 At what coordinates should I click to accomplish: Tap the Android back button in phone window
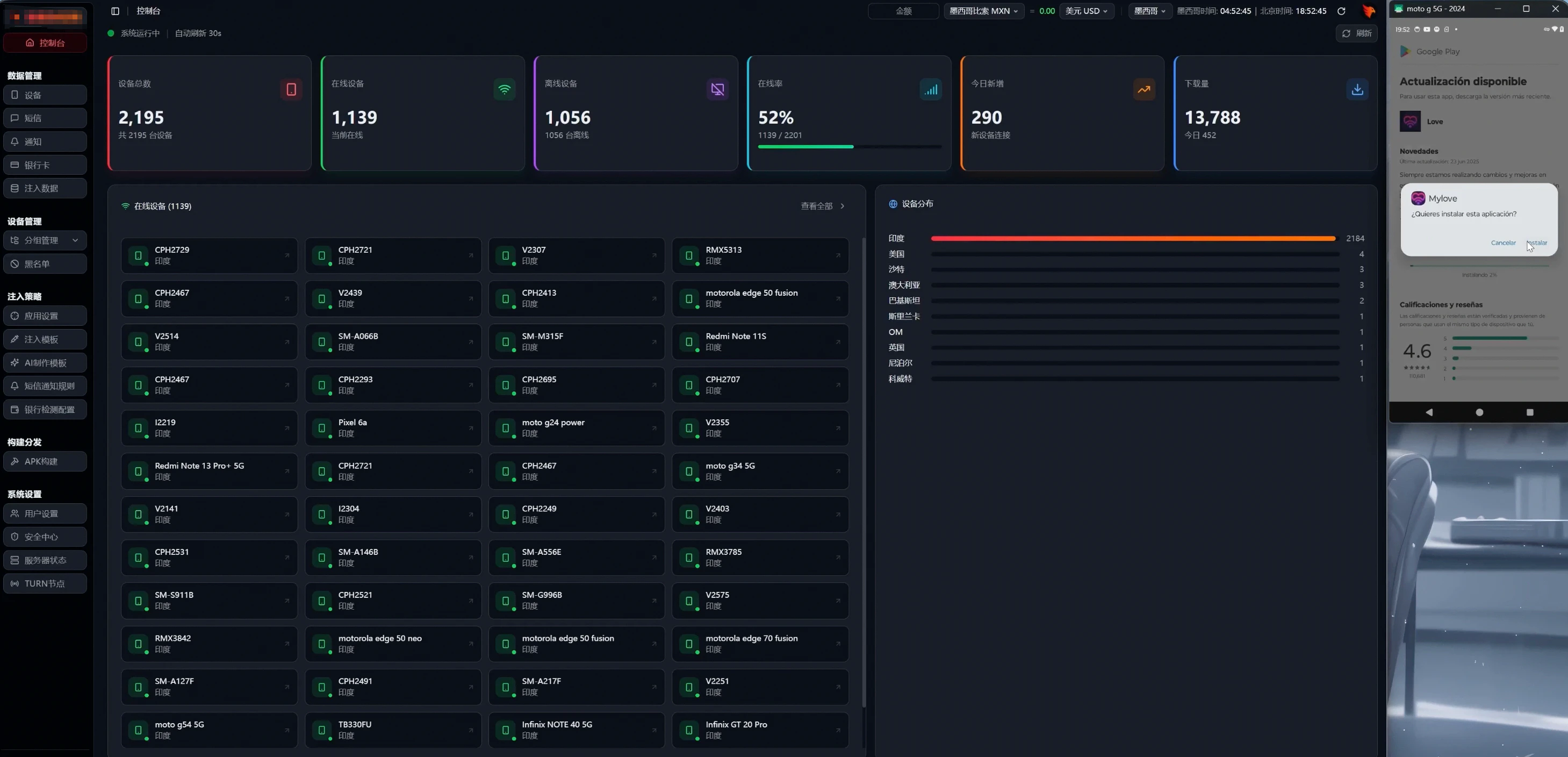(1429, 412)
